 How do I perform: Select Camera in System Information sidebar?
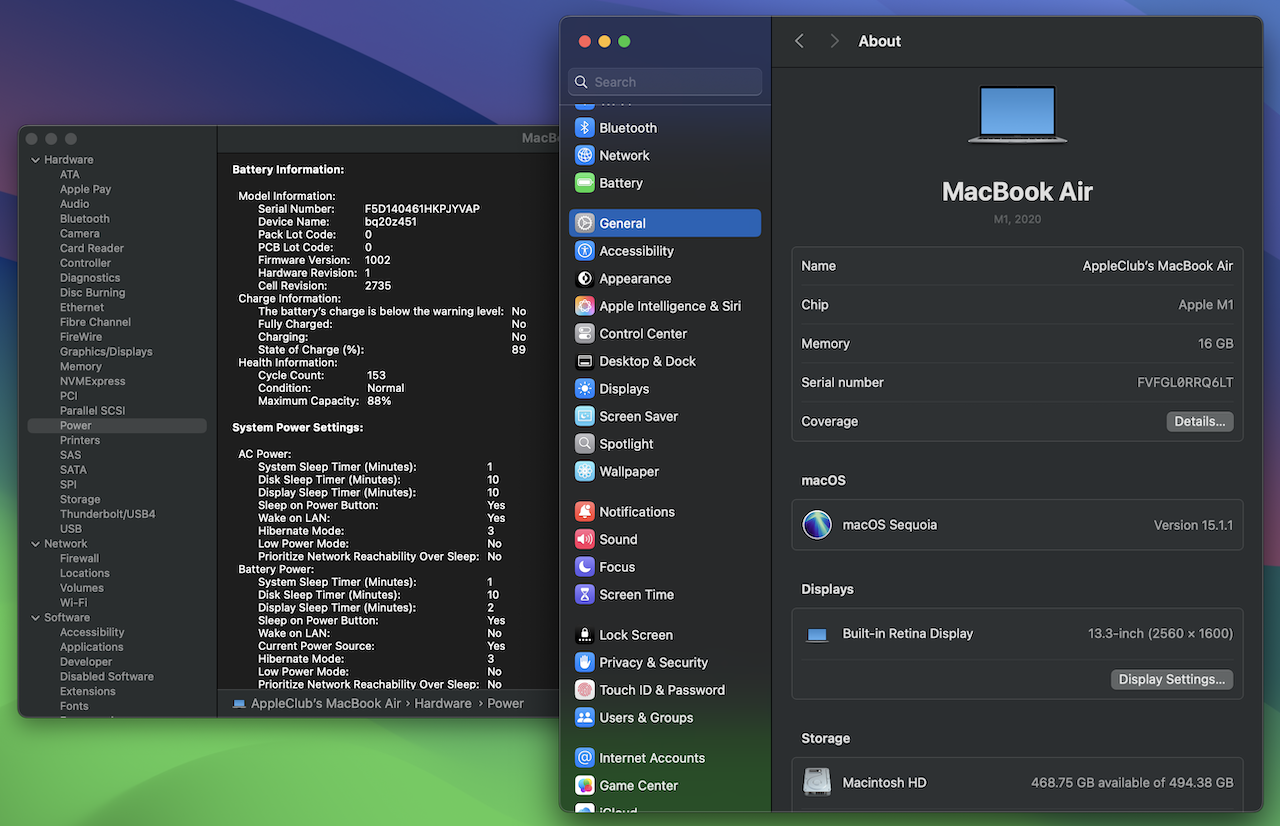(x=79, y=234)
